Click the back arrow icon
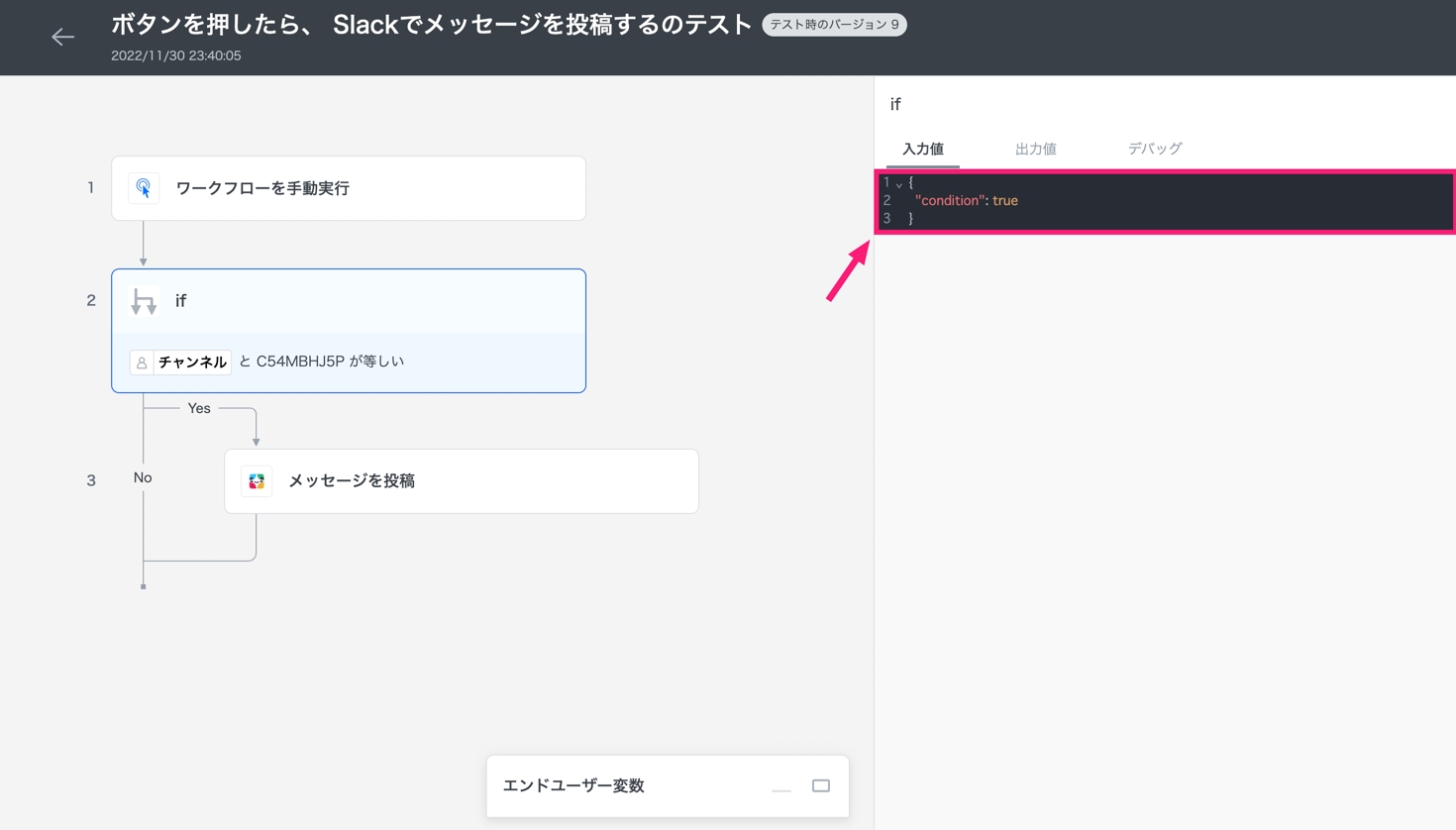1456x830 pixels. tap(62, 37)
